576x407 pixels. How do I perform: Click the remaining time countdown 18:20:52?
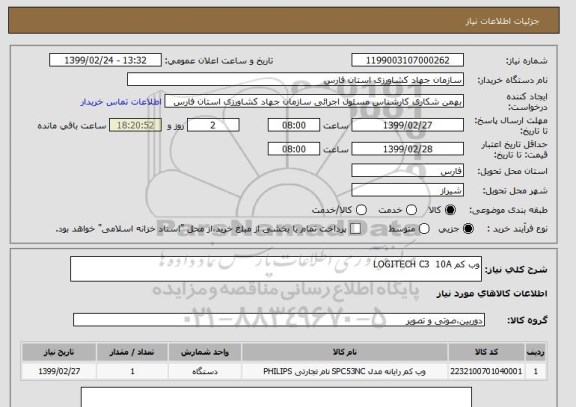coord(135,125)
